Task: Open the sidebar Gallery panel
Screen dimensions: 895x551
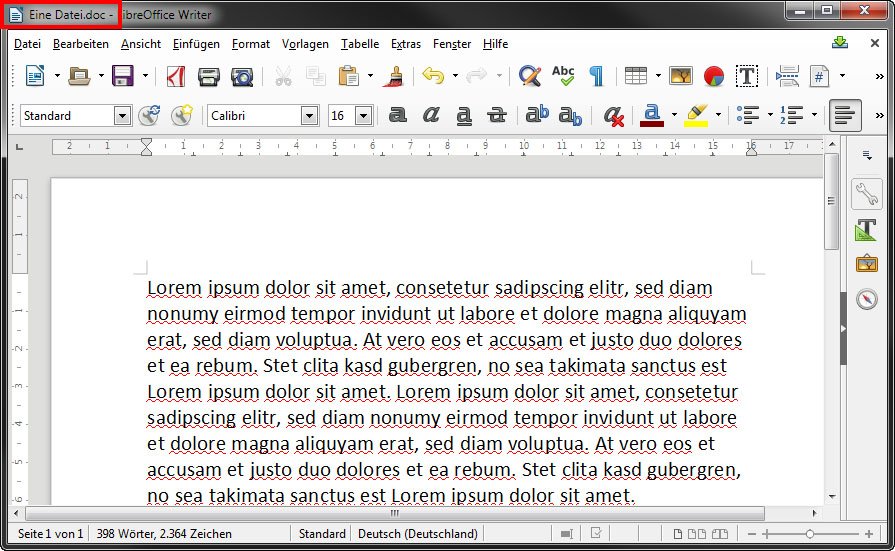Action: coord(866,264)
